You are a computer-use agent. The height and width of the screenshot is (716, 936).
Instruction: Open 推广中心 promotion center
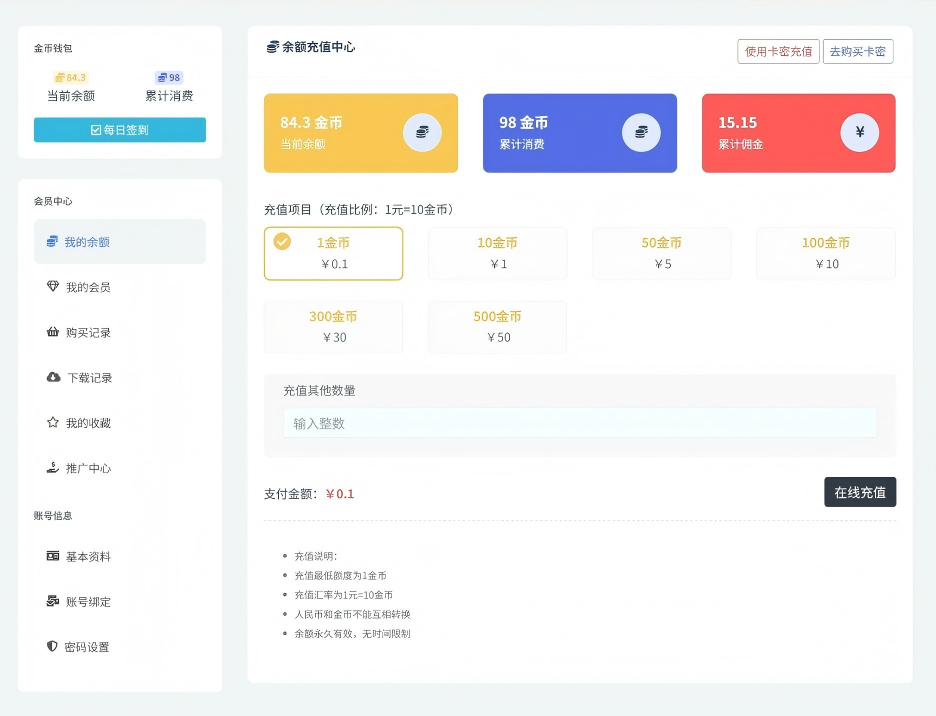pos(119,468)
